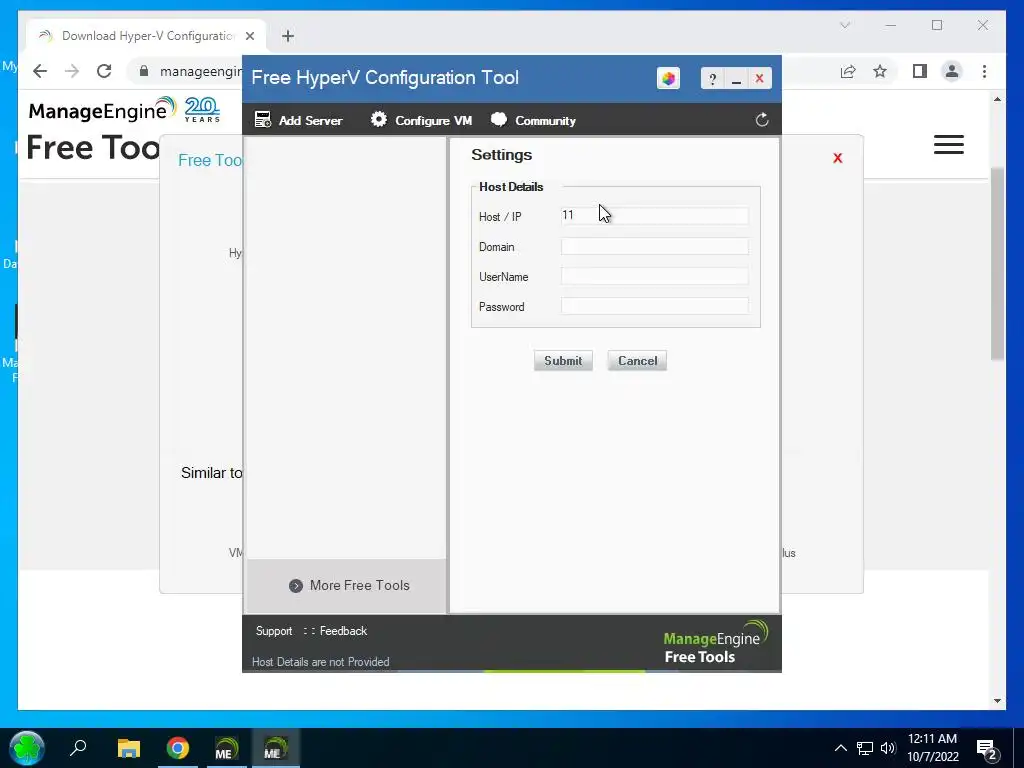1024x768 pixels.
Task: Open Chrome tab search chevron
Action: point(844,25)
